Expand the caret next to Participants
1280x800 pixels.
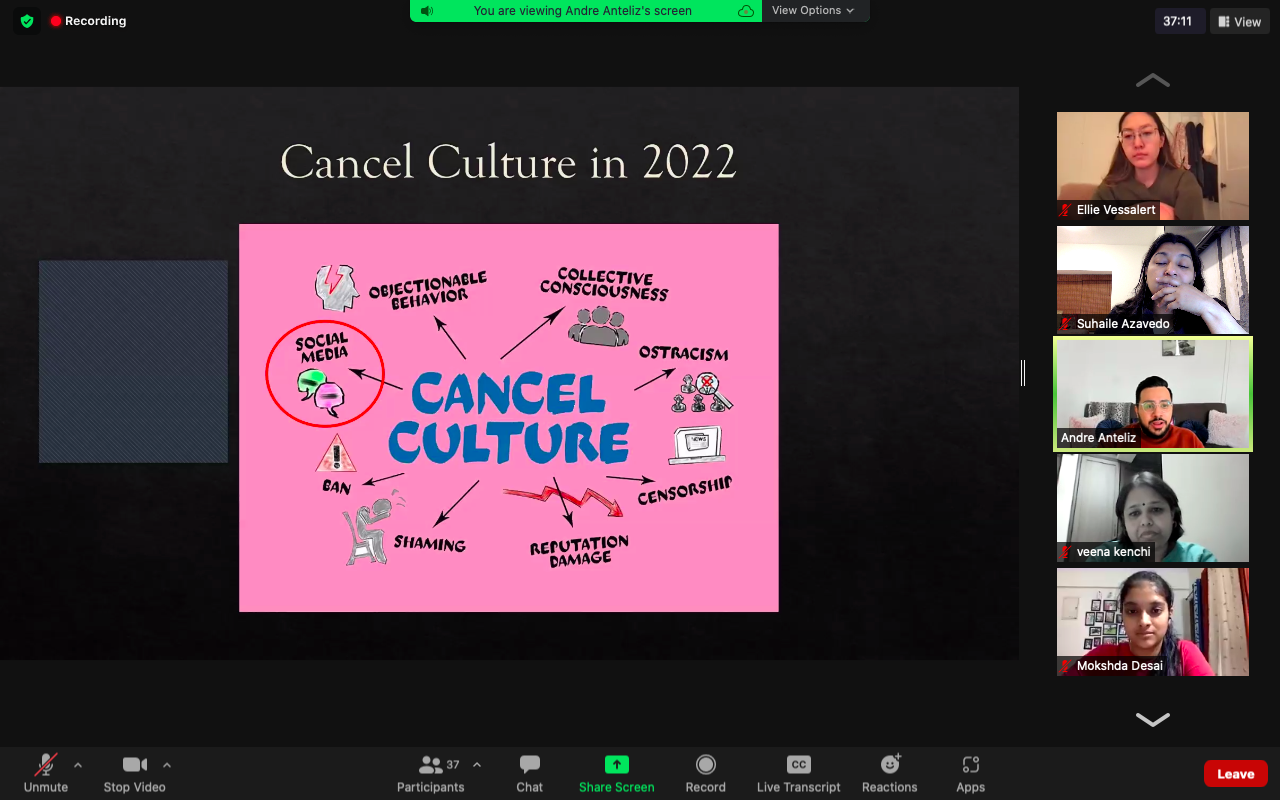tap(477, 765)
